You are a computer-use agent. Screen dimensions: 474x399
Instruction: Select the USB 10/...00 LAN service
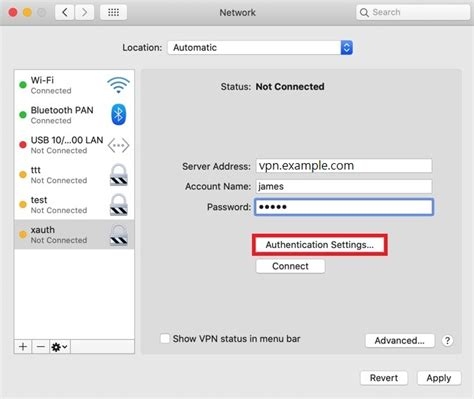coord(74,145)
